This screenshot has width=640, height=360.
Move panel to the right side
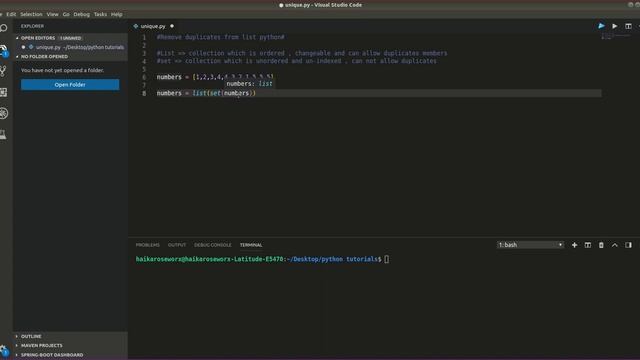click(628, 245)
